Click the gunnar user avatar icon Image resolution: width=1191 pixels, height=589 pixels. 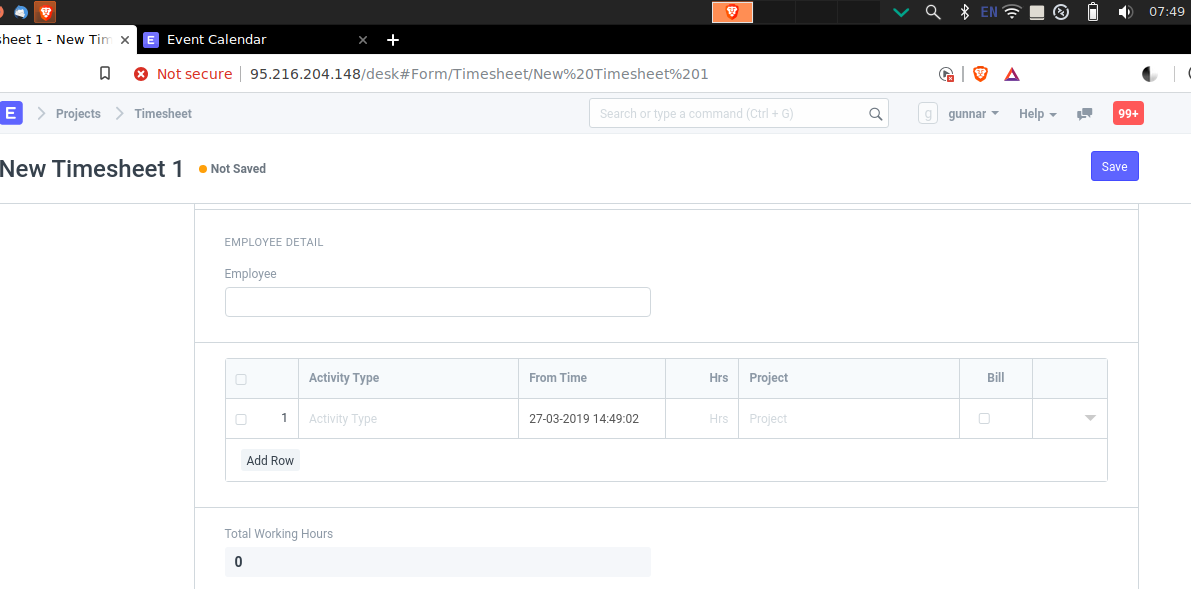point(928,113)
